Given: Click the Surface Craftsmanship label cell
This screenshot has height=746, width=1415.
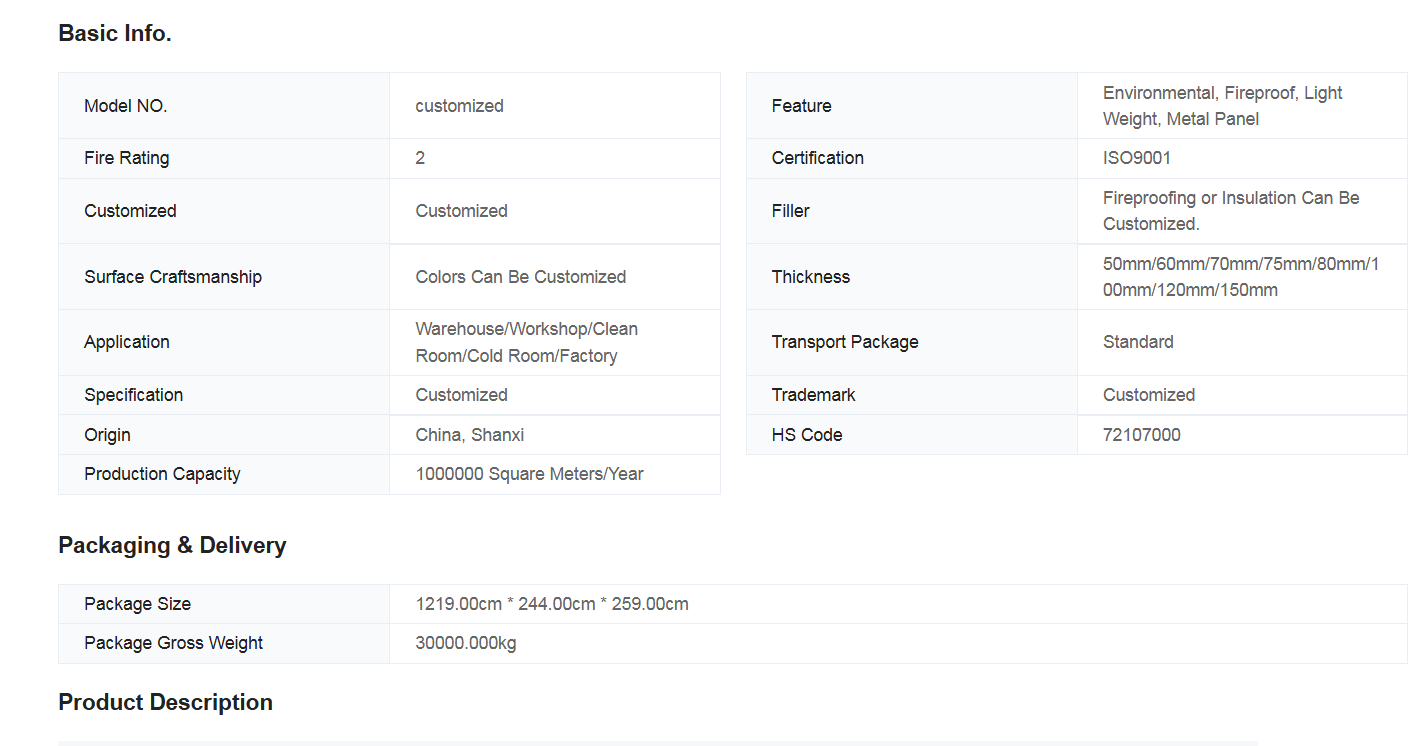Looking at the screenshot, I should (224, 277).
